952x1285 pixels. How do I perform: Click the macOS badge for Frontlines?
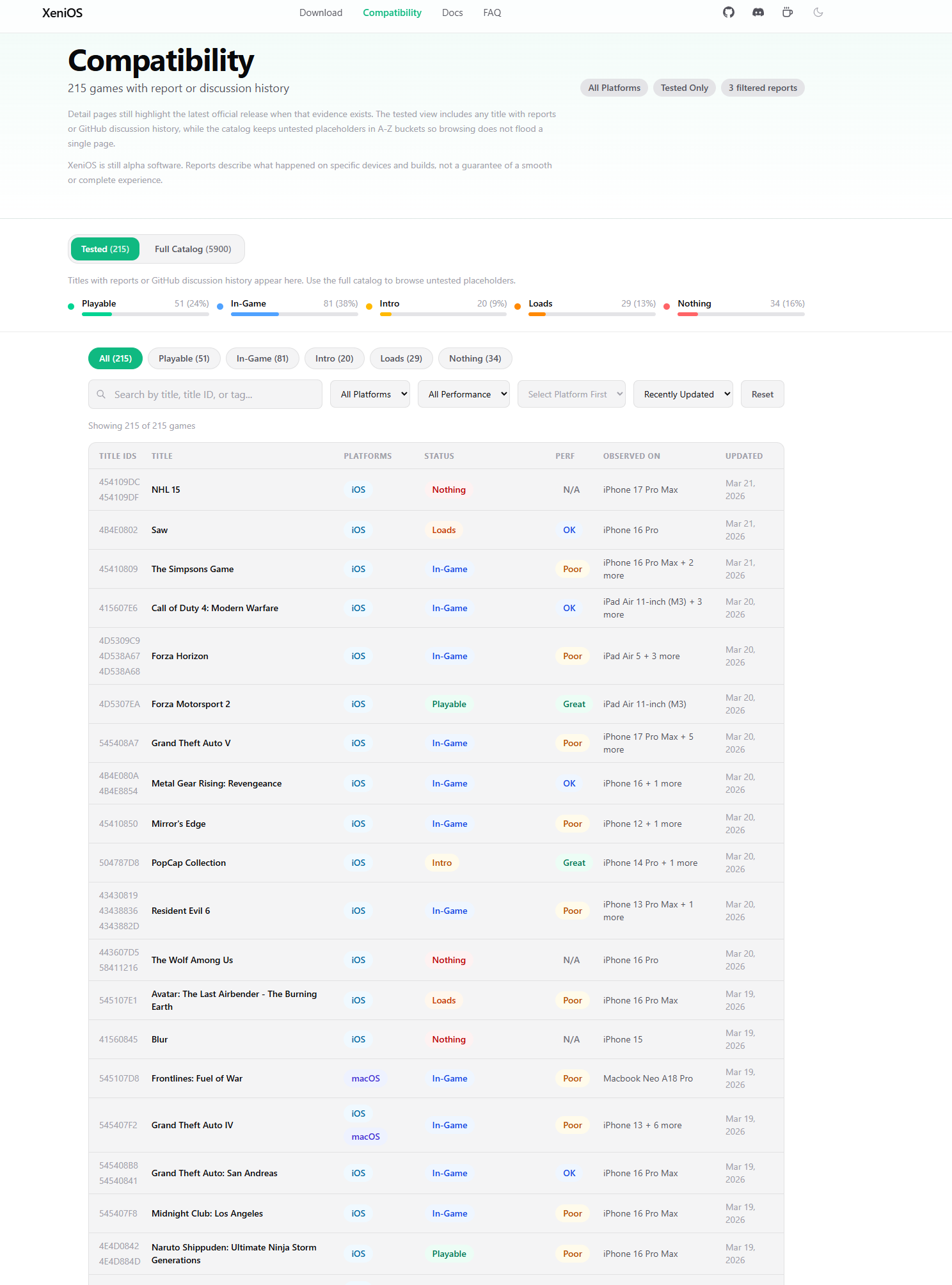point(365,1078)
